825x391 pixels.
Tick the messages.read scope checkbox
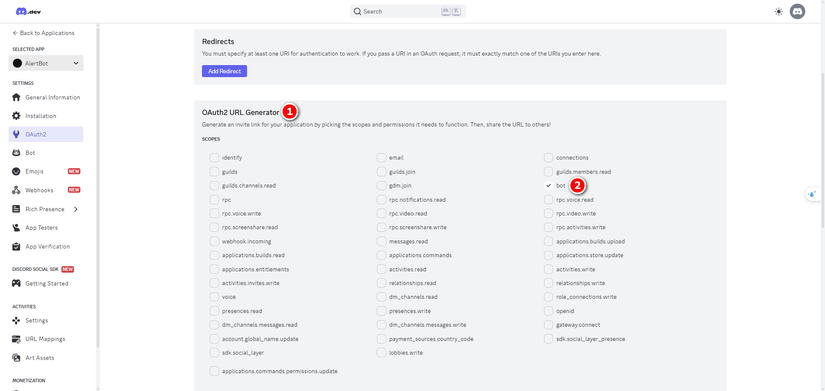(381, 242)
